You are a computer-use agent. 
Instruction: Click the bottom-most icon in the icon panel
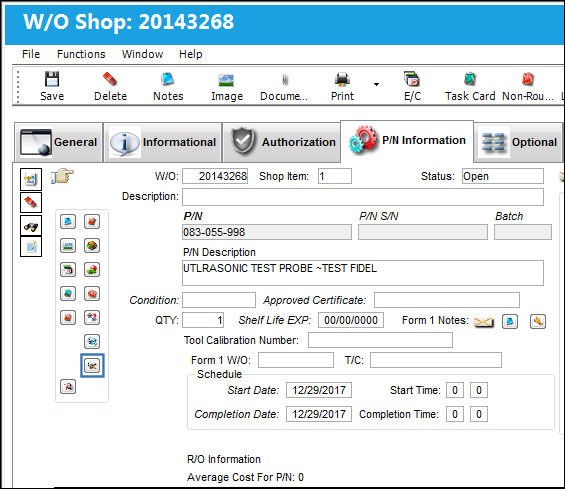(68, 387)
